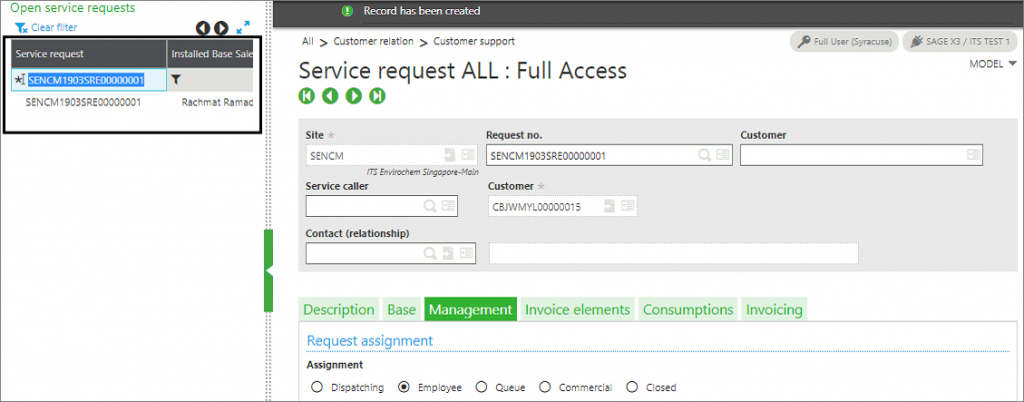The height and width of the screenshot is (402, 1024).
Task: Open the MODEL dropdown menu
Action: click(x=993, y=64)
